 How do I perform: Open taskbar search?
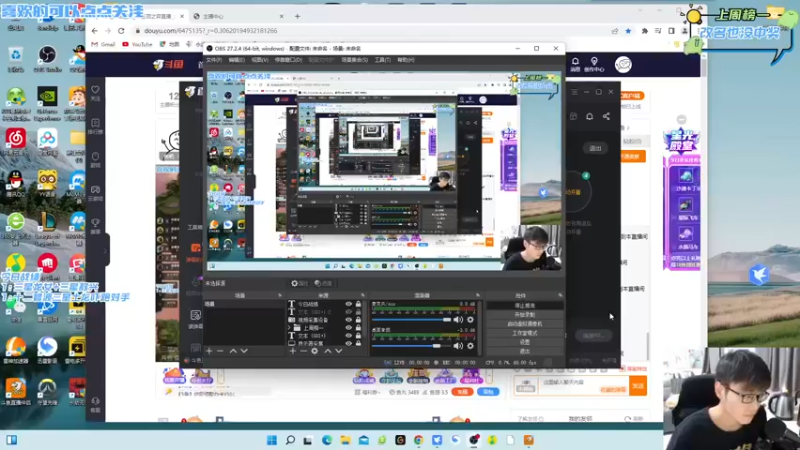(290, 440)
